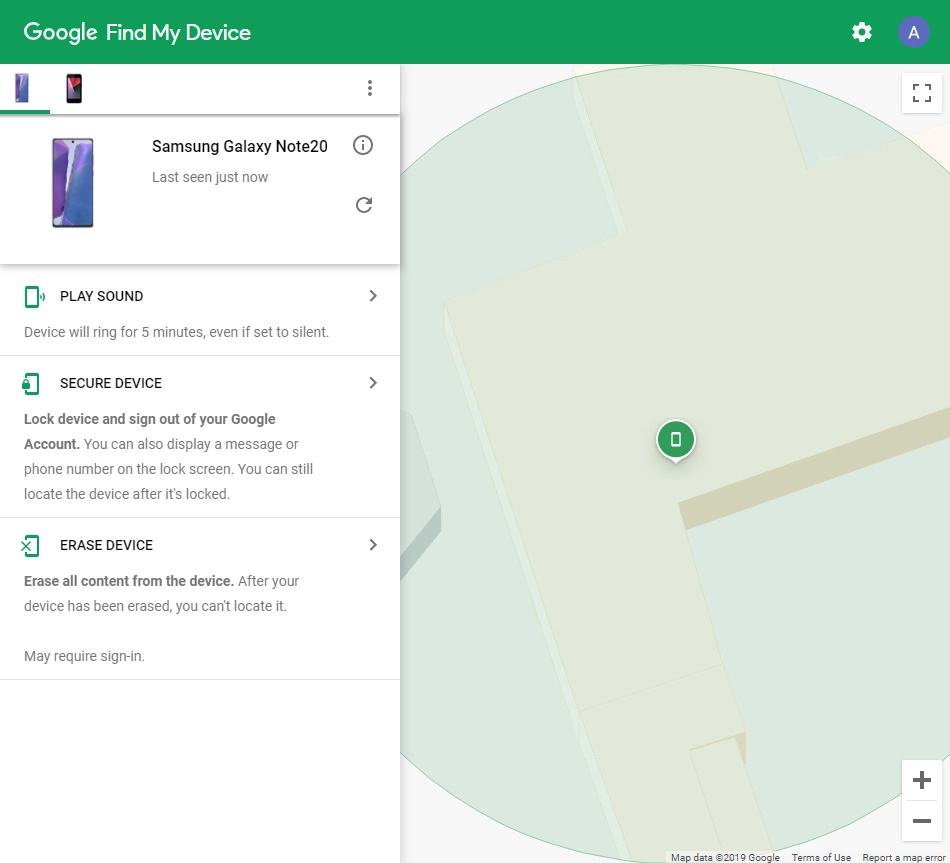Refresh the device location
Viewport: 950px width, 863px height.
[x=364, y=205]
